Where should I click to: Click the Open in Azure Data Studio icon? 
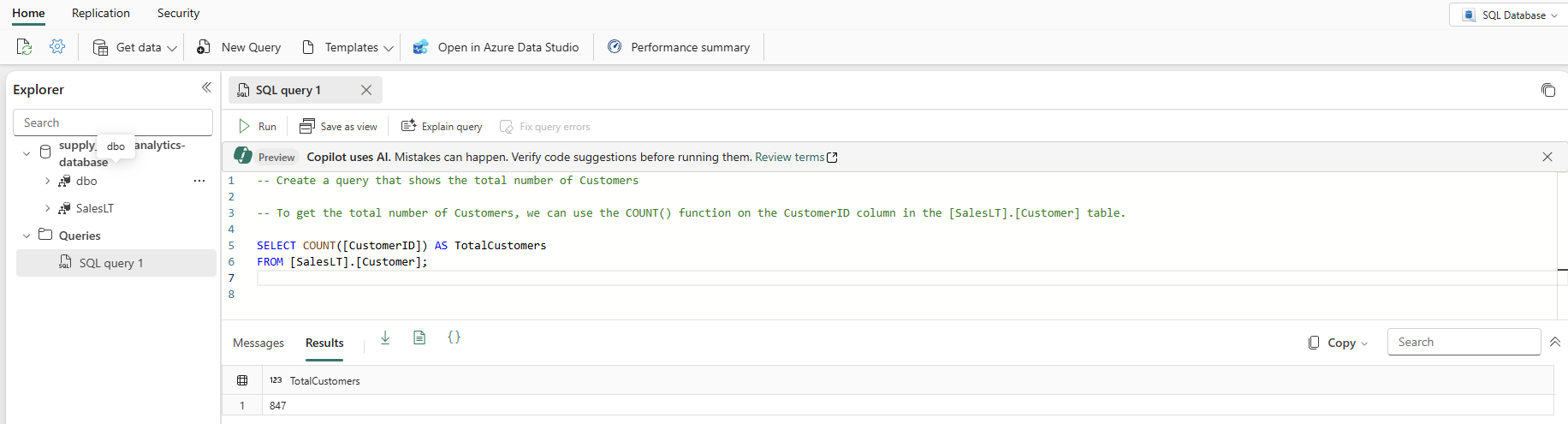pyautogui.click(x=420, y=47)
